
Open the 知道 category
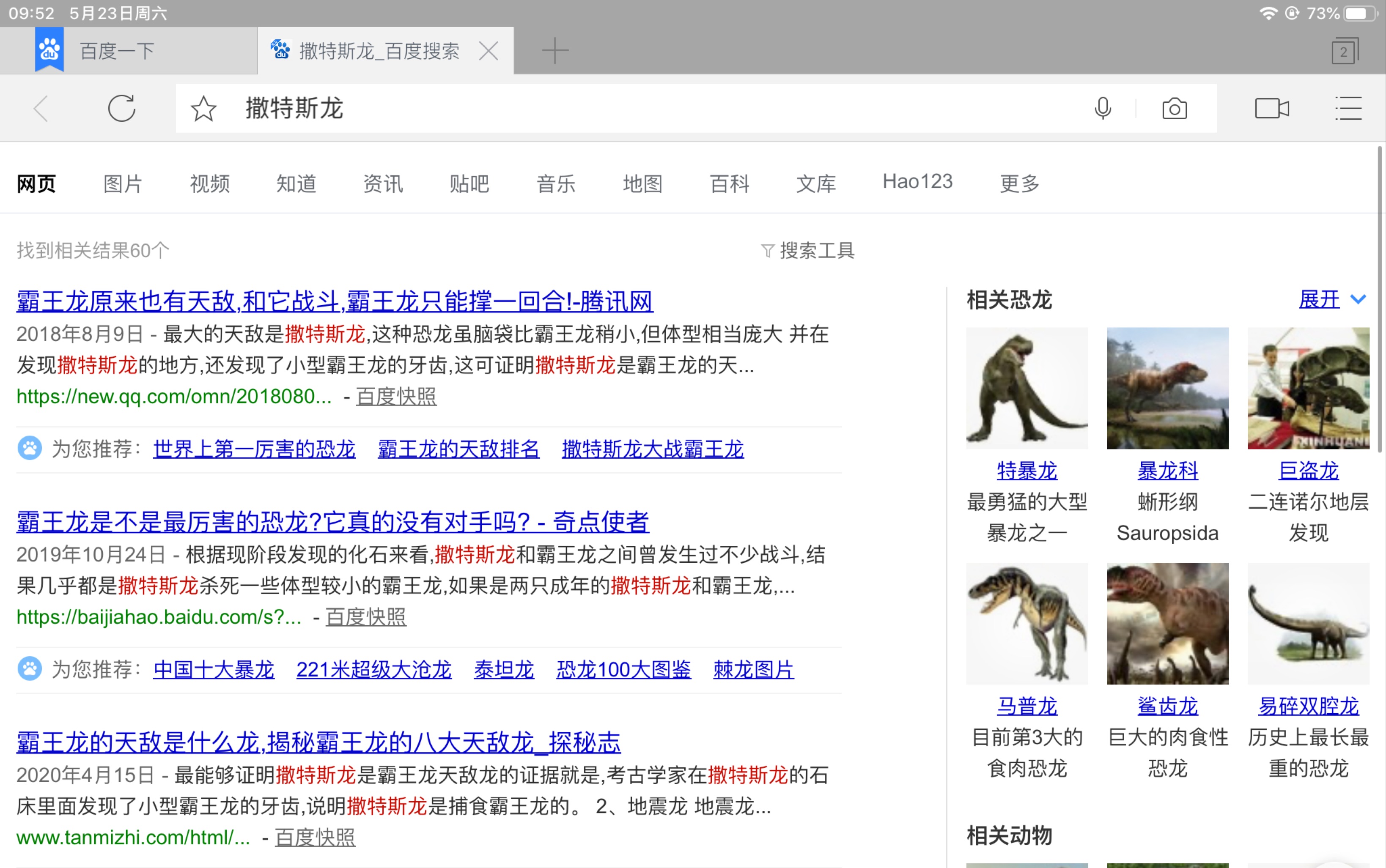tap(296, 183)
